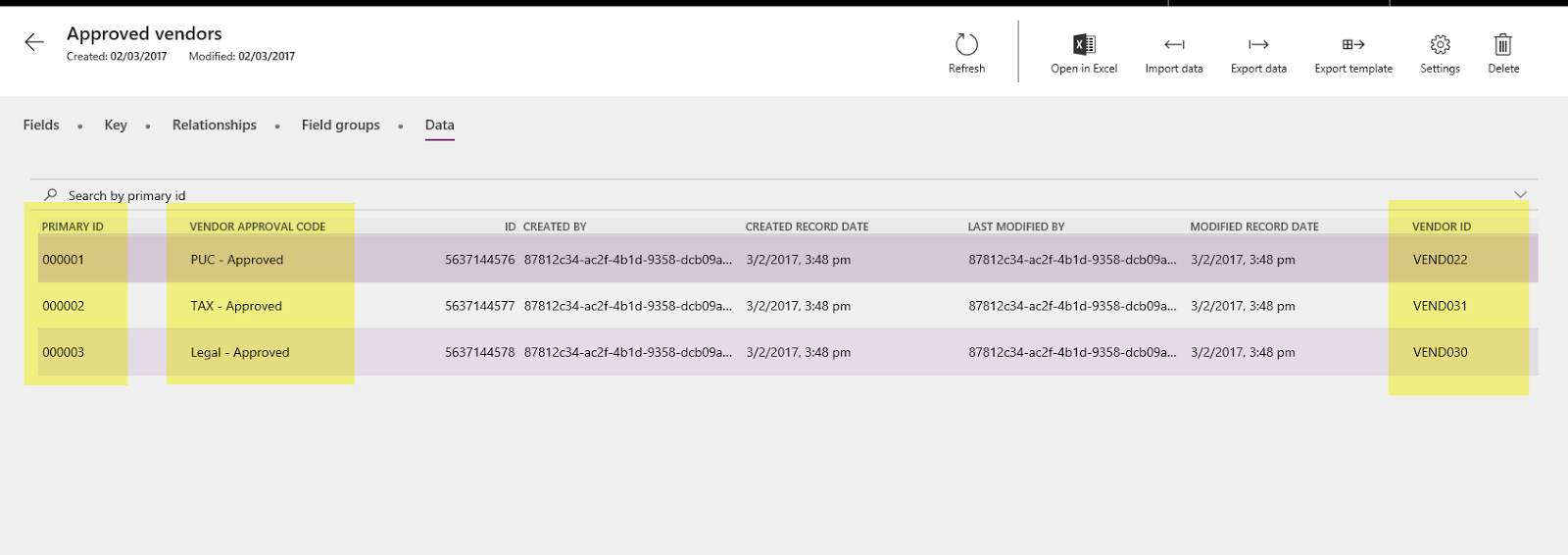Viewport: 1568px width, 555px height.
Task: Open the Key tab
Action: coord(116,126)
